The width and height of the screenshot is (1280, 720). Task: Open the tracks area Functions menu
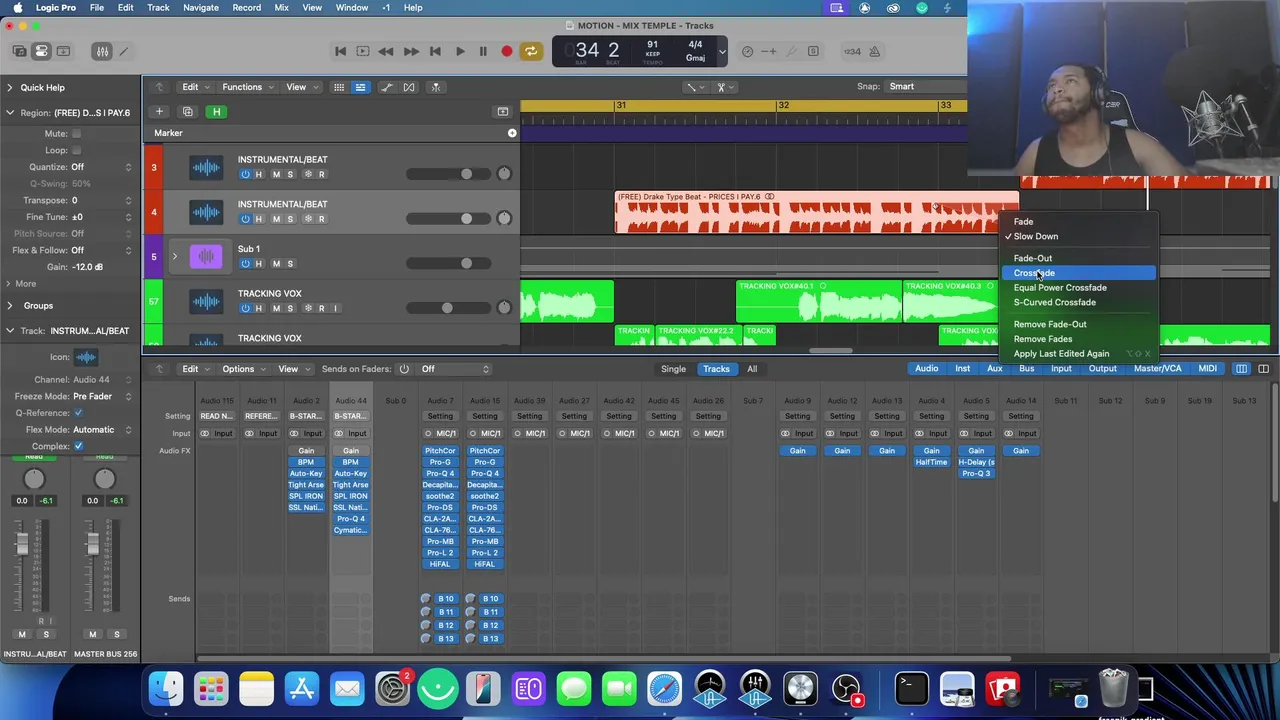click(246, 87)
